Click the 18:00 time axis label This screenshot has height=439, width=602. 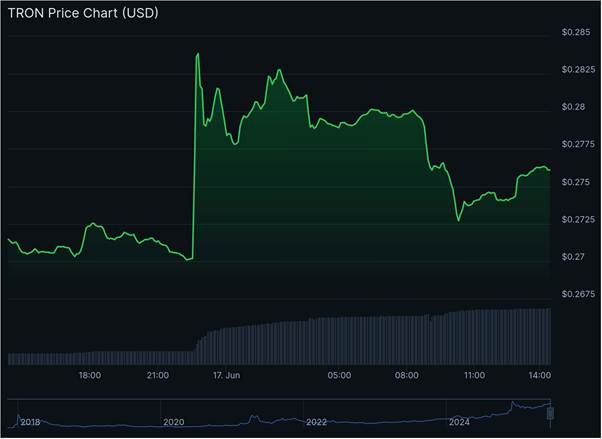pyautogui.click(x=90, y=376)
